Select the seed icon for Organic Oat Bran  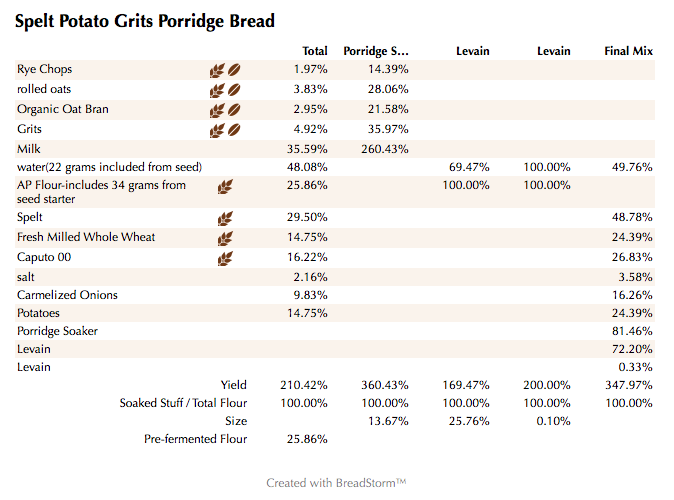pos(234,110)
